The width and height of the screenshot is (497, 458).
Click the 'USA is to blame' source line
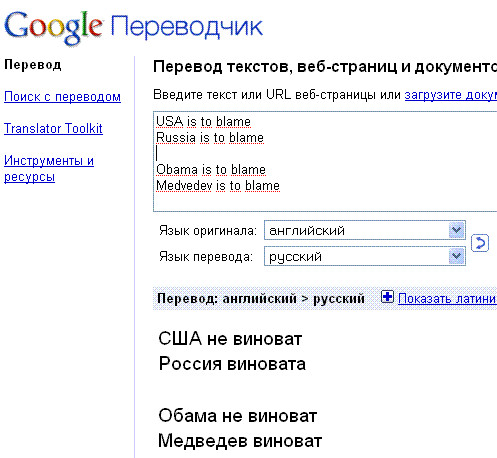(203, 122)
